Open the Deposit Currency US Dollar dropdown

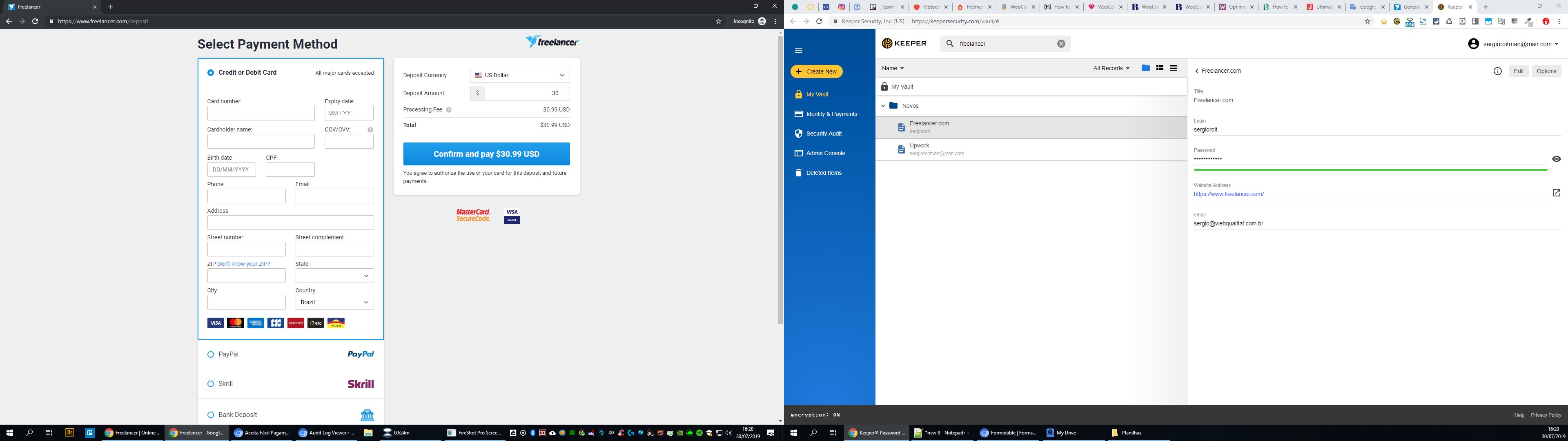pos(520,76)
